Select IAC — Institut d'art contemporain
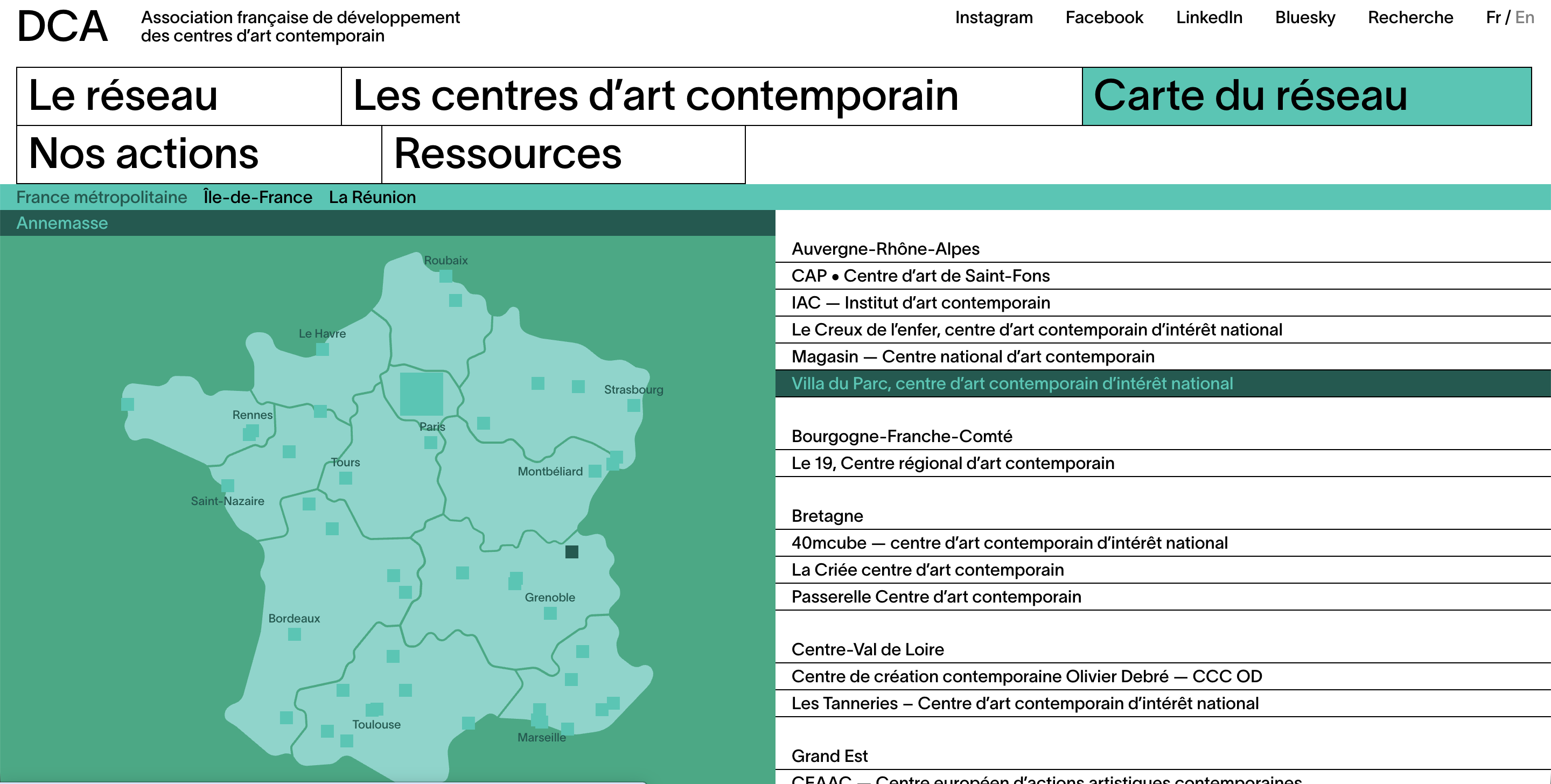The image size is (1551, 784). [x=920, y=303]
